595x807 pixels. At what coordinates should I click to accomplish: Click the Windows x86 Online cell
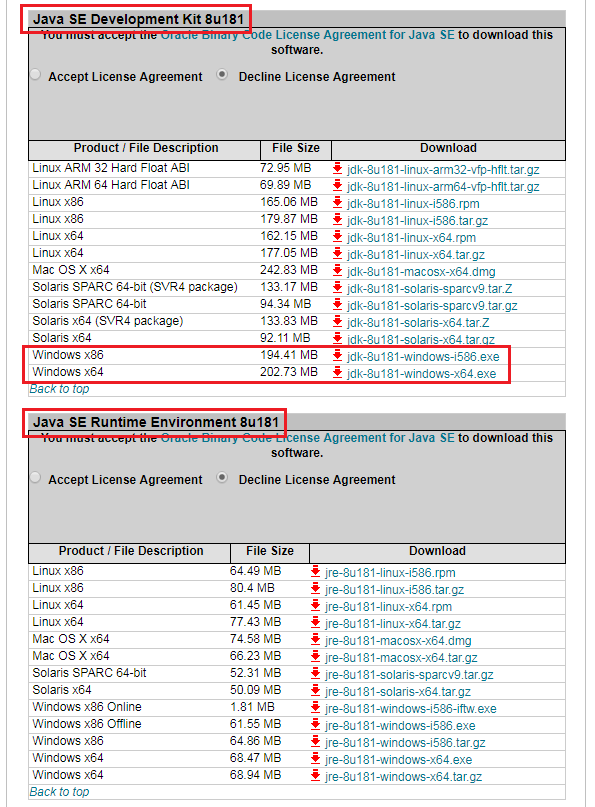pyautogui.click(x=86, y=707)
